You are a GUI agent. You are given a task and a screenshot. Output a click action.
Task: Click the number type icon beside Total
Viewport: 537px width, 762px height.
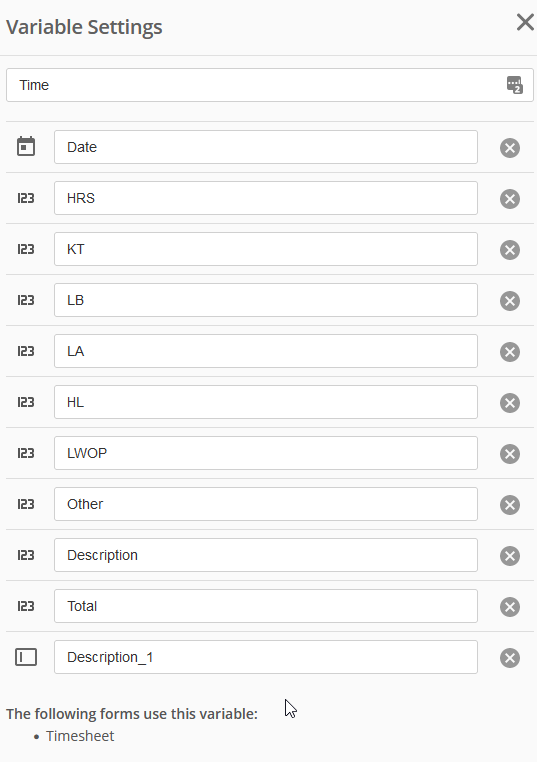[26, 606]
